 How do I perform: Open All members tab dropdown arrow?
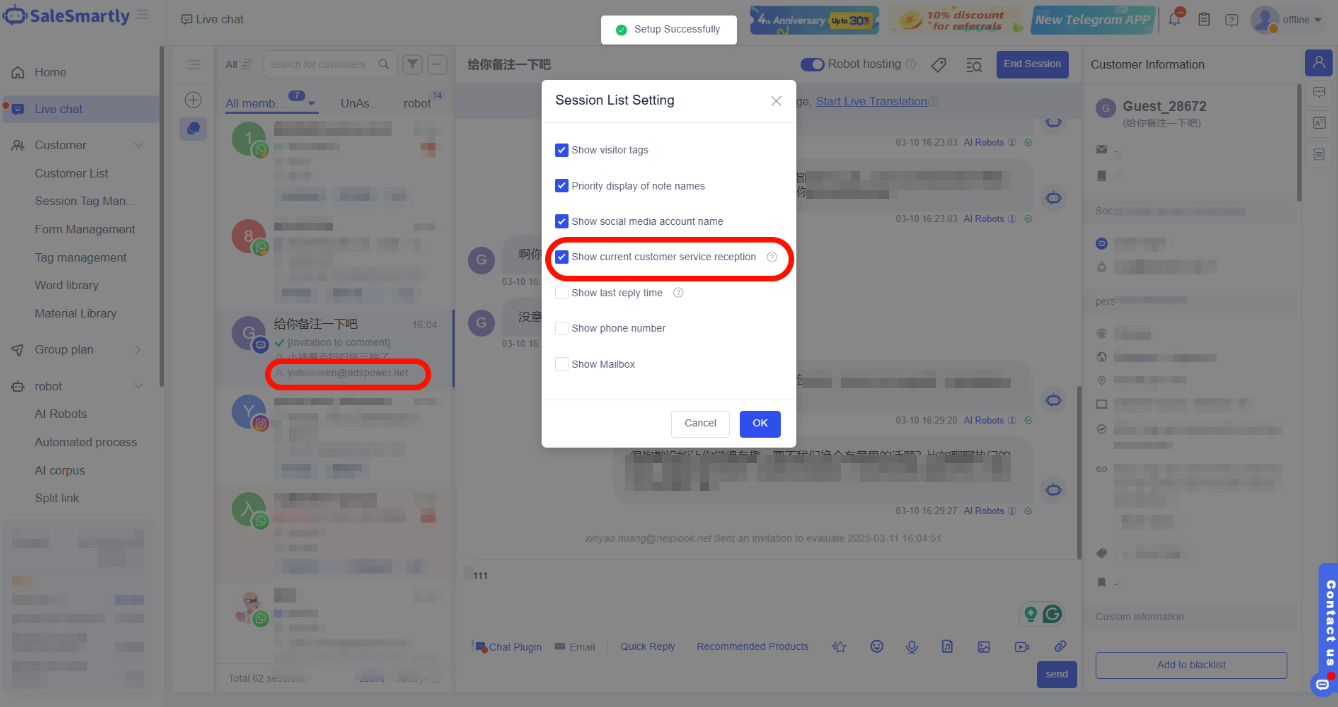pos(312,104)
